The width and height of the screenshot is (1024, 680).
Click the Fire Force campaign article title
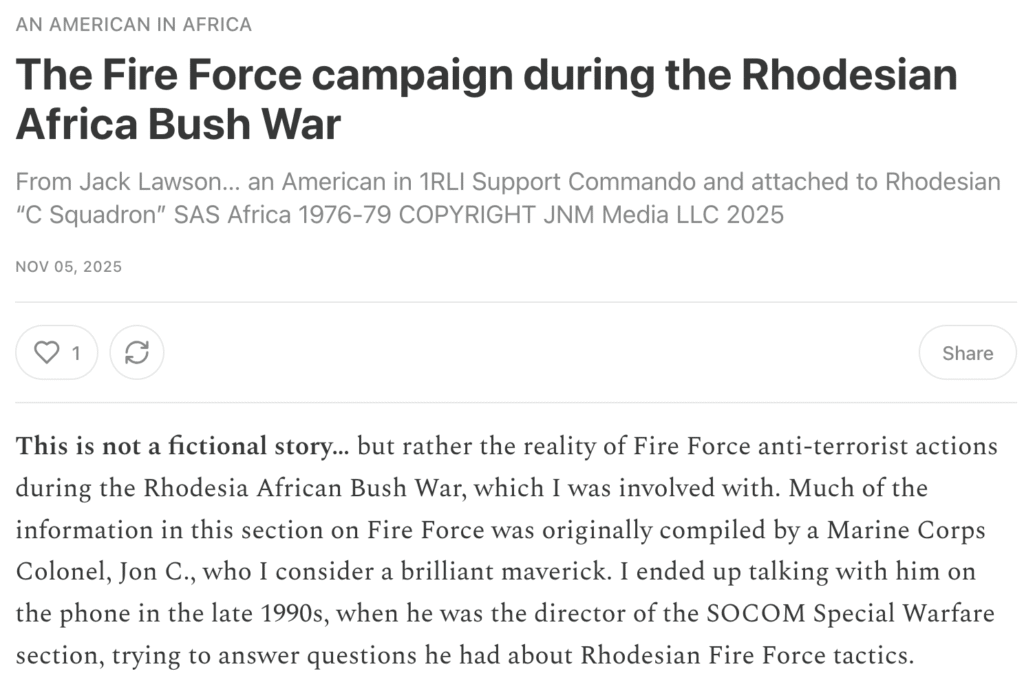point(486,76)
